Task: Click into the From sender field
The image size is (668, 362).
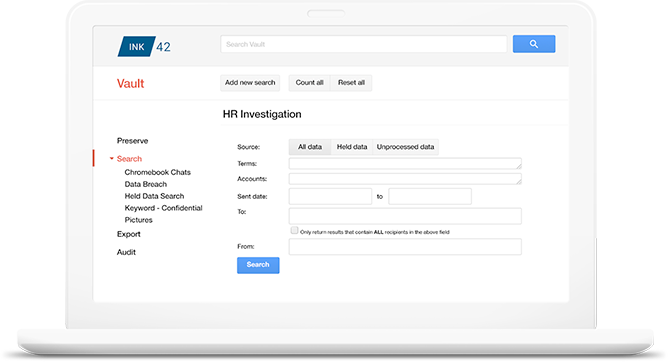Action: 405,247
